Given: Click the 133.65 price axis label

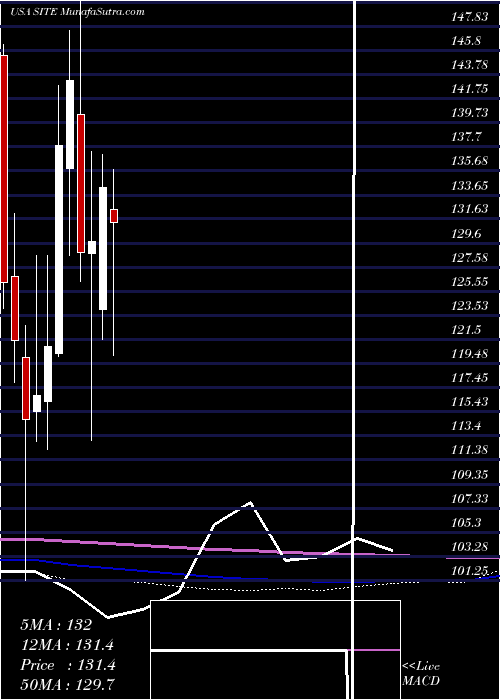Looking at the screenshot, I should [470, 185].
